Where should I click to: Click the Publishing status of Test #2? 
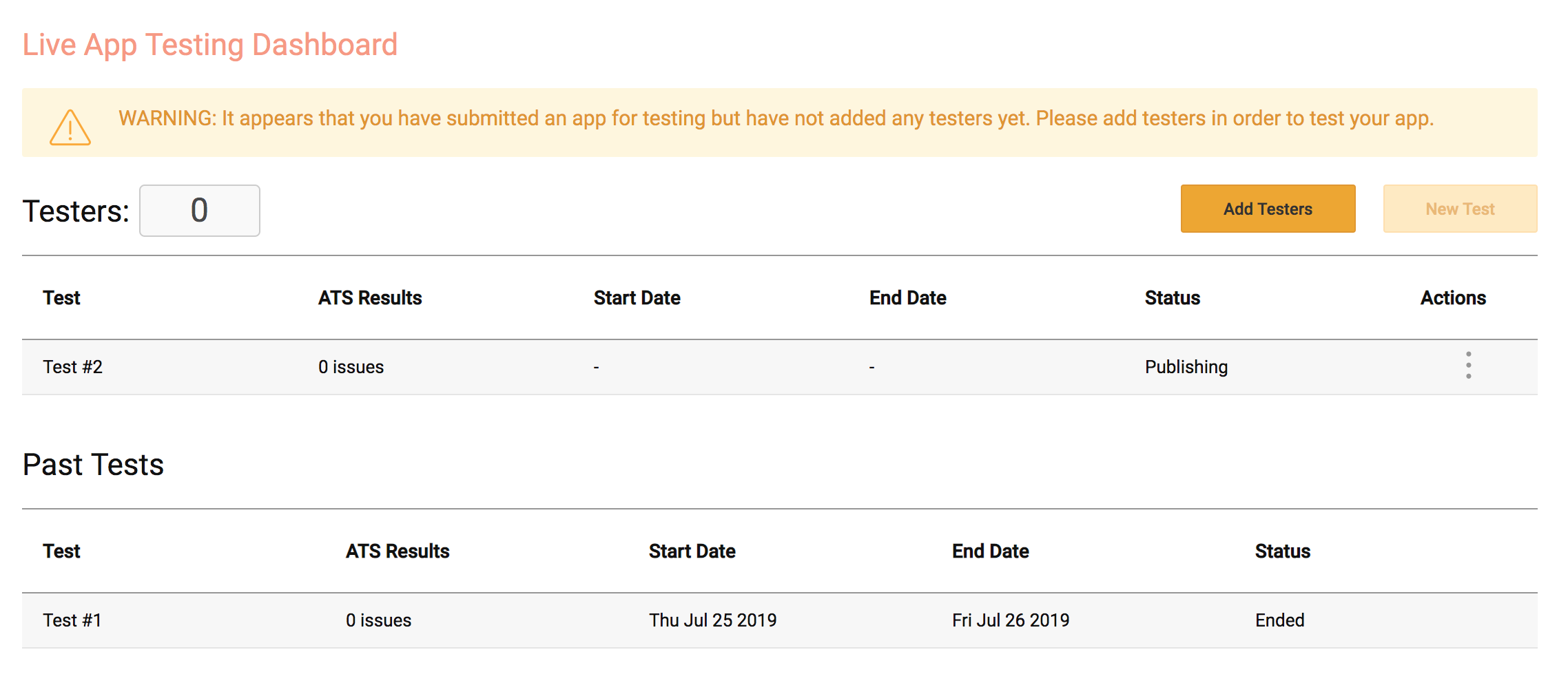(1186, 367)
